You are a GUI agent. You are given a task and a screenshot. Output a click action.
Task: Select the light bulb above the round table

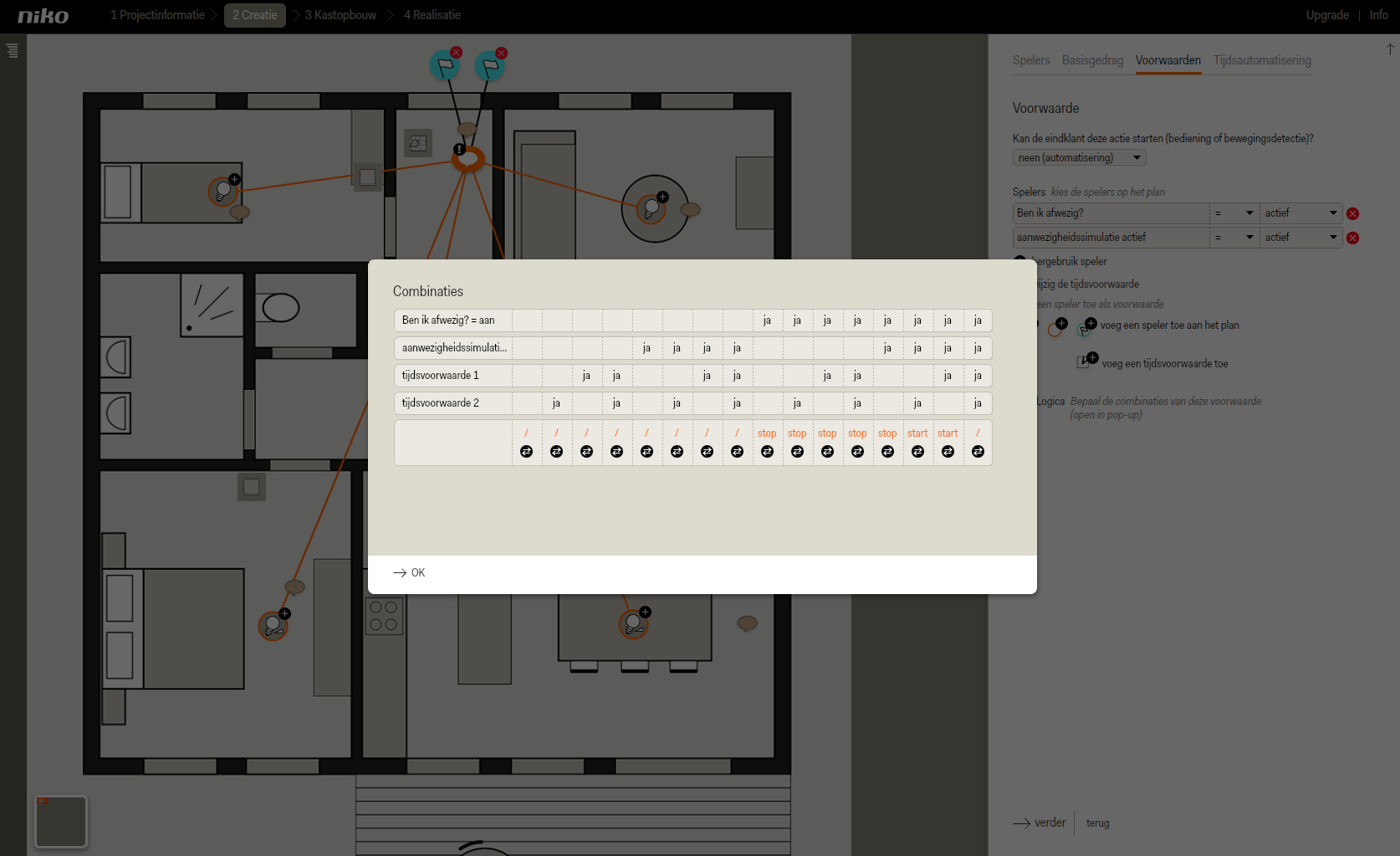pyautogui.click(x=651, y=208)
